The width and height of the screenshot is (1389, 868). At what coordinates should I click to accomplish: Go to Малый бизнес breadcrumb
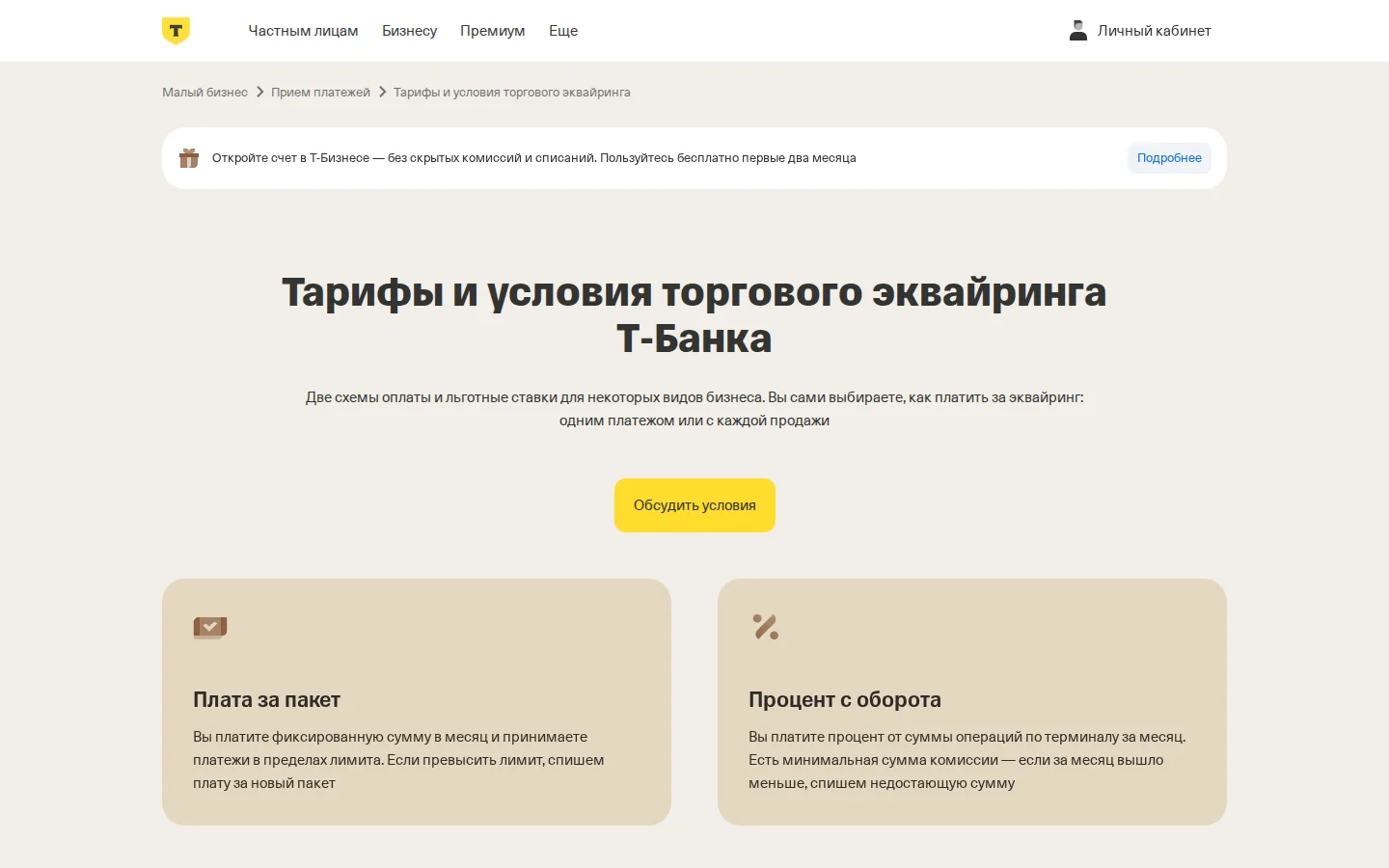click(204, 93)
